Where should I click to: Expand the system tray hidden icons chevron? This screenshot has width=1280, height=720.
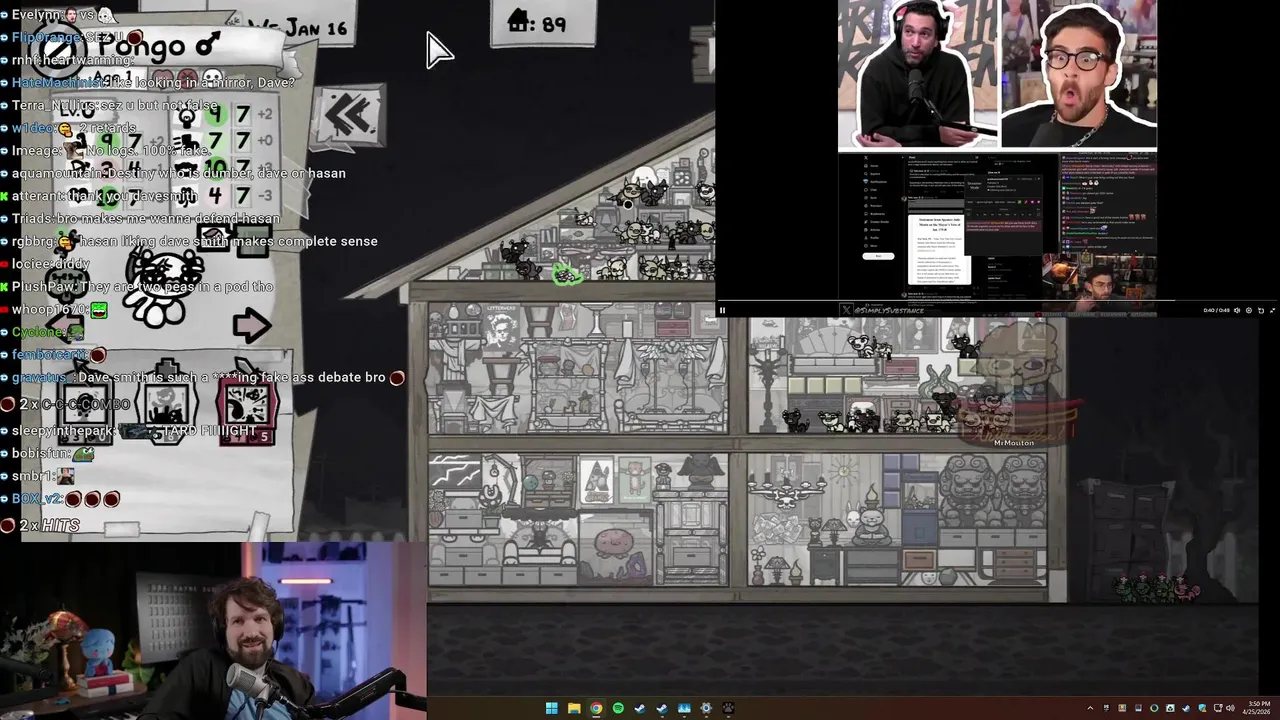[x=1090, y=708]
